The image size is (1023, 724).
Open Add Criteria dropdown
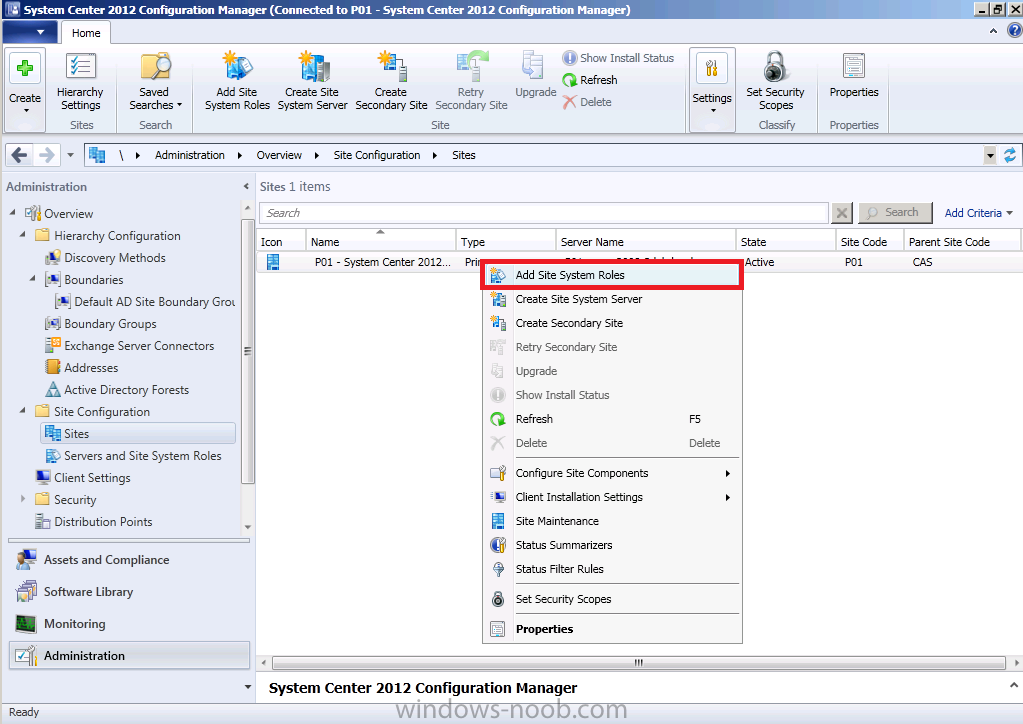pos(978,213)
